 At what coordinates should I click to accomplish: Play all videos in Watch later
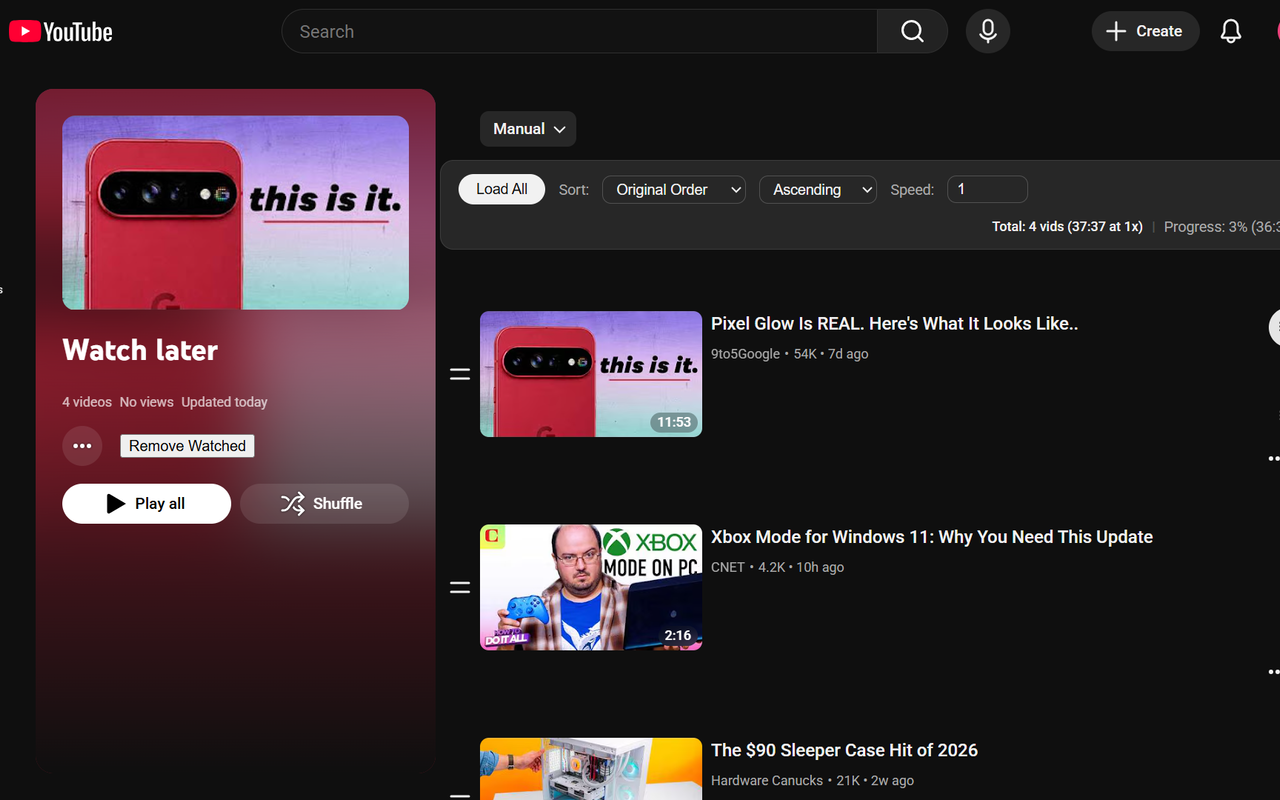[146, 503]
